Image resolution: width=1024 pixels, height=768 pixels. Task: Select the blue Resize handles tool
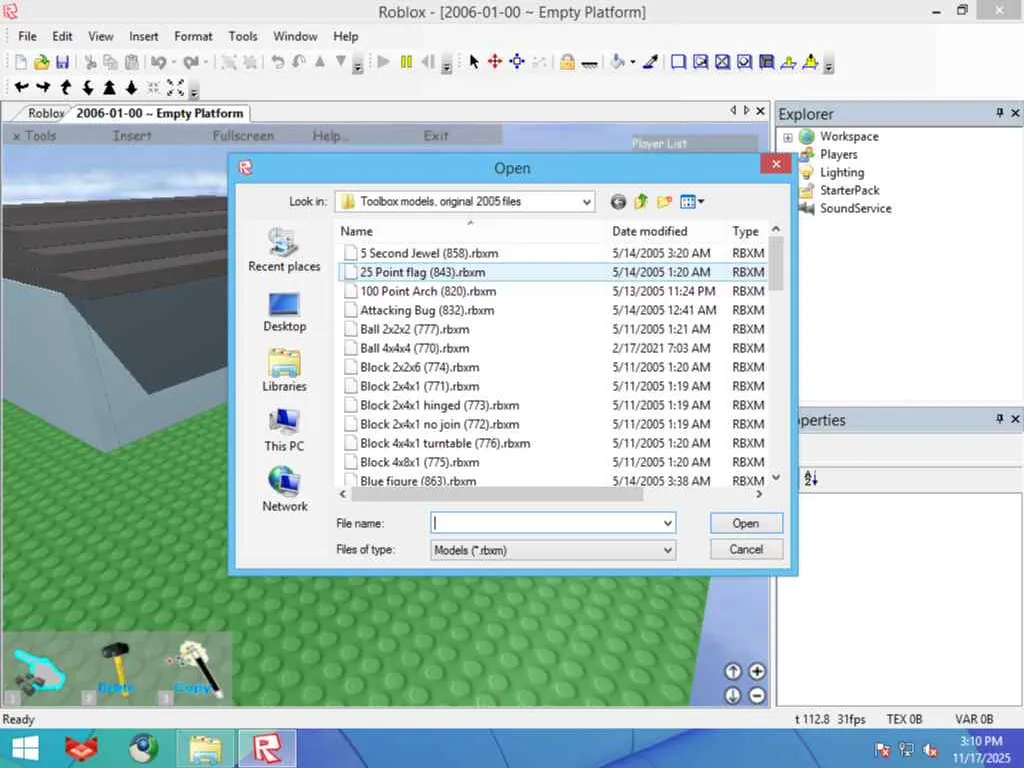coord(517,62)
